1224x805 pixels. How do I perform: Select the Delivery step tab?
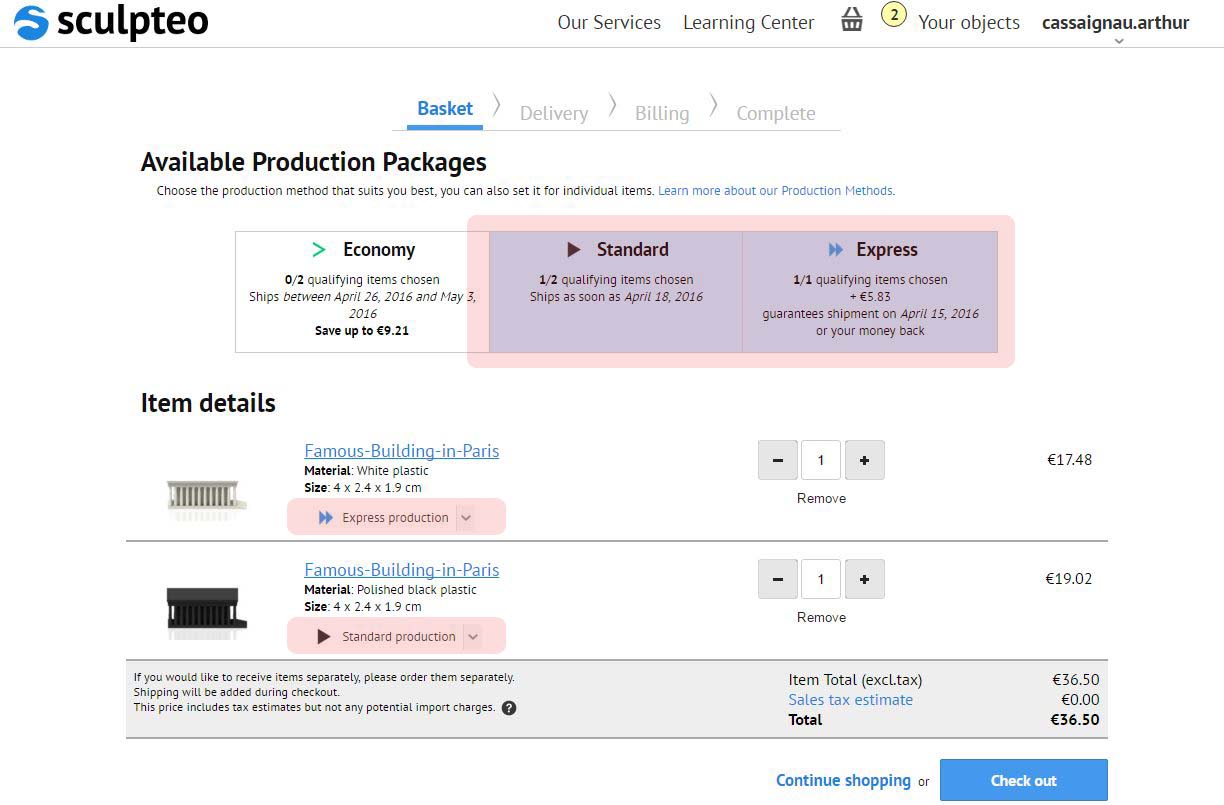point(554,113)
